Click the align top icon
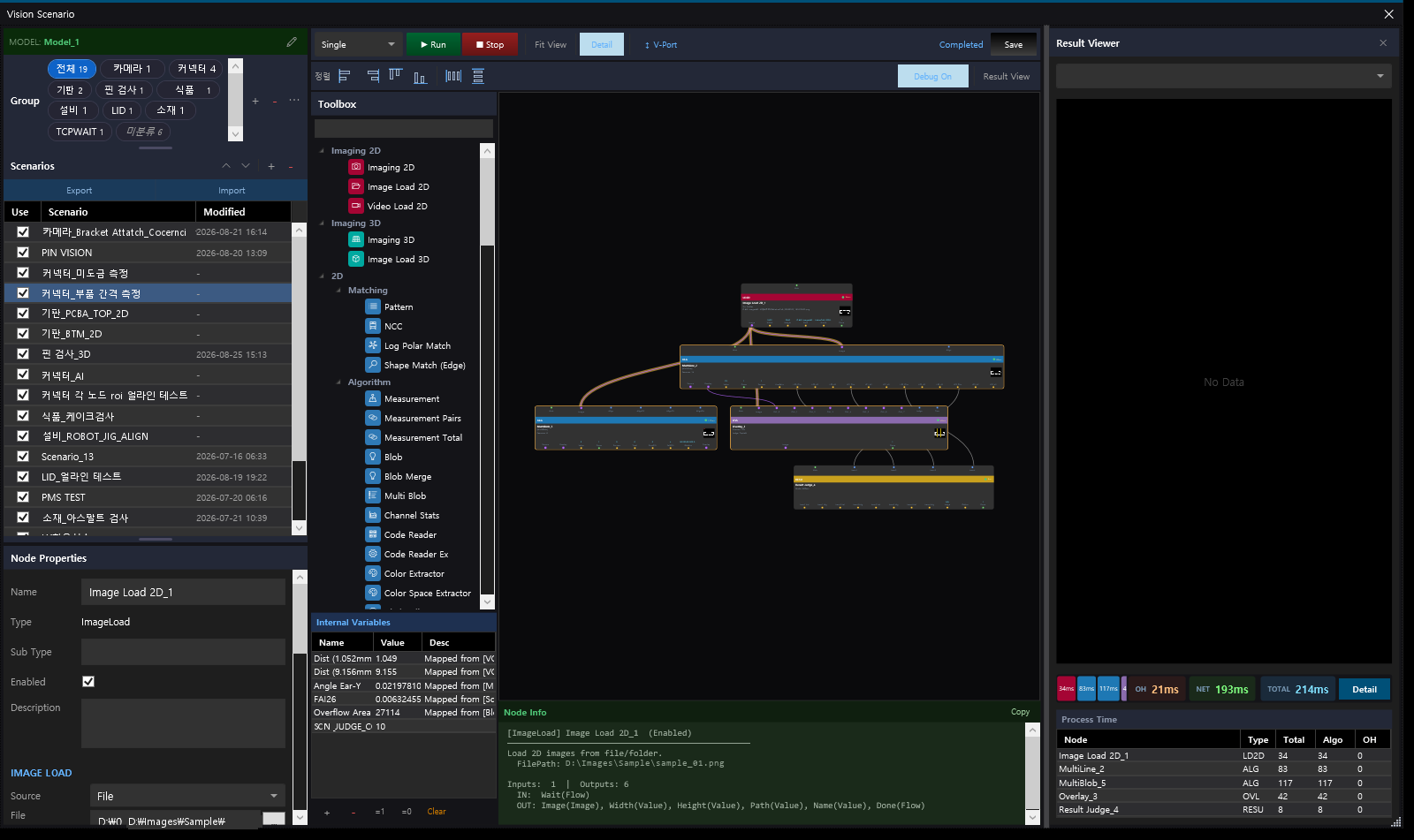 pyautogui.click(x=395, y=76)
